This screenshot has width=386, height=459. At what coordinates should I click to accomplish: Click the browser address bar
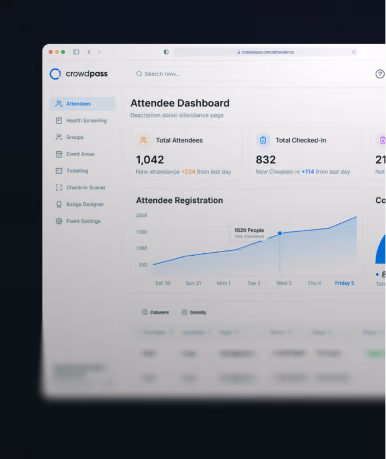pos(266,52)
